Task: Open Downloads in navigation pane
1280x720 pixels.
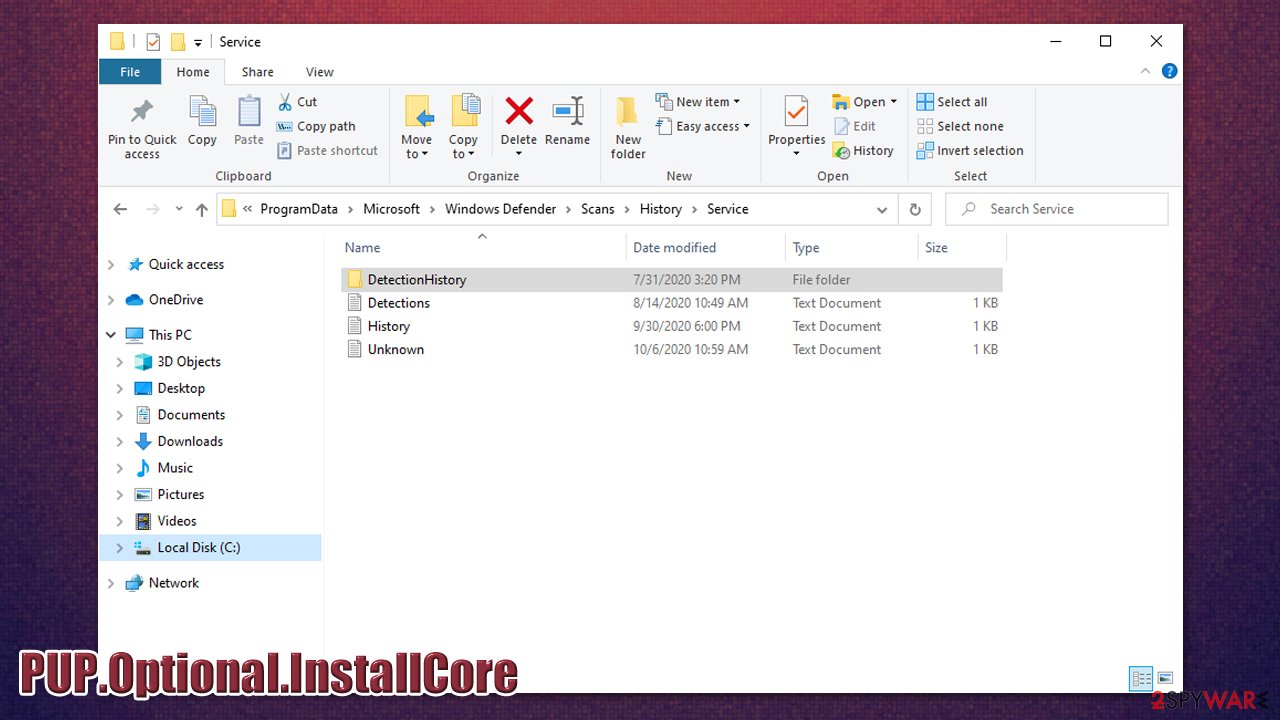Action: (x=190, y=441)
